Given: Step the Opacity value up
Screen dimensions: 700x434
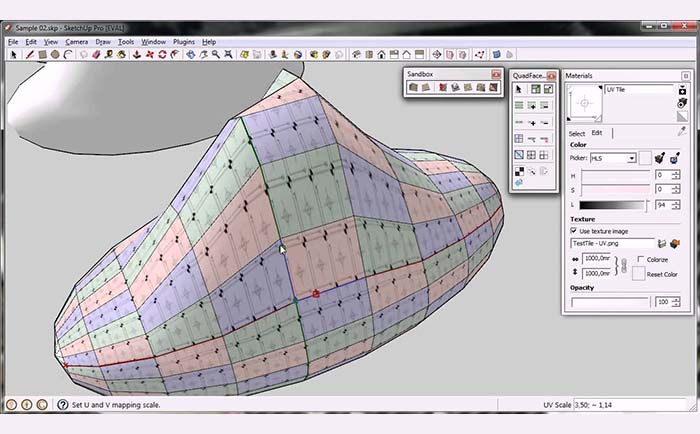Looking at the screenshot, I should tap(675, 298).
